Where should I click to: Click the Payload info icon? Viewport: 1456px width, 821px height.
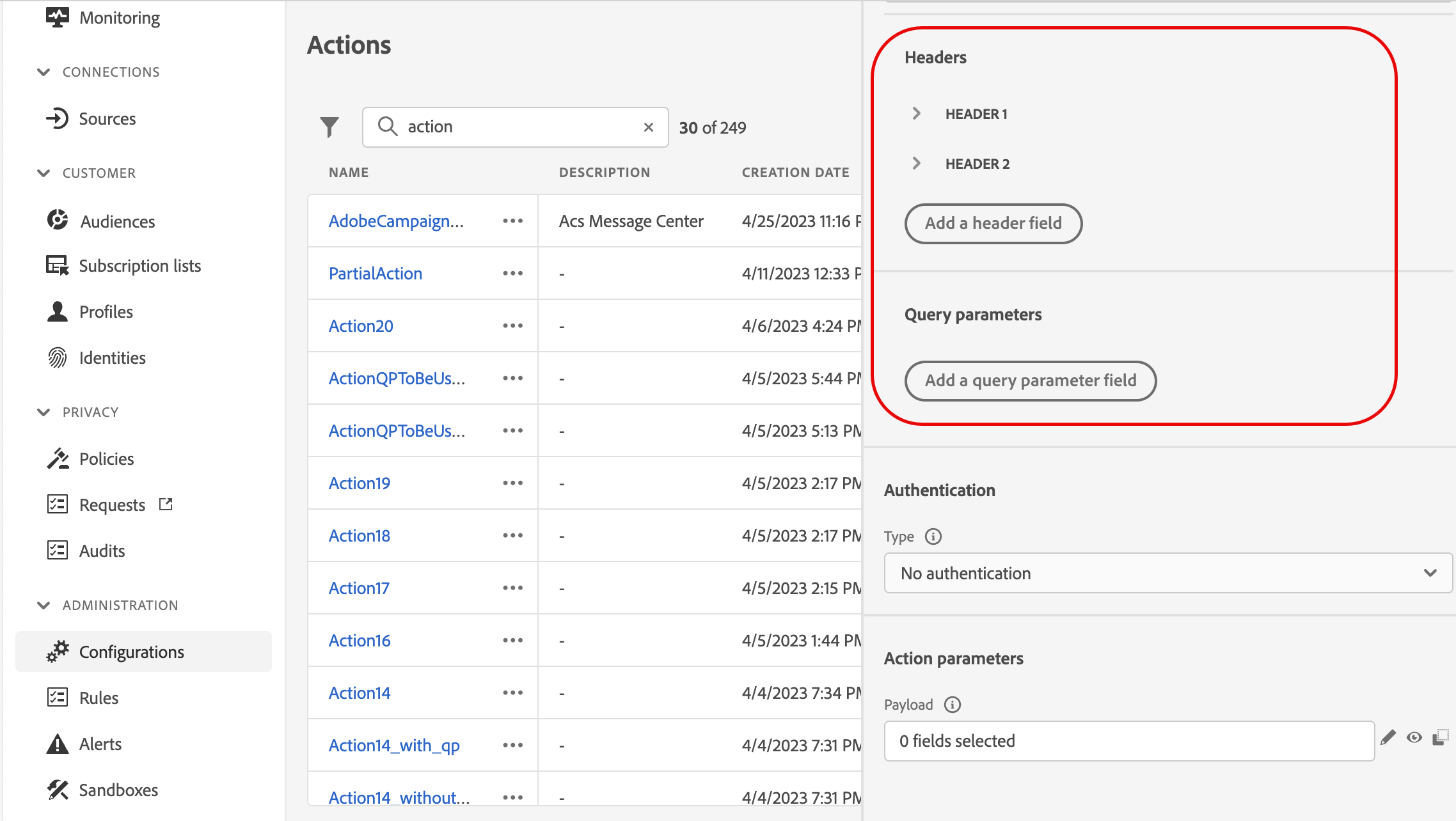coord(953,705)
